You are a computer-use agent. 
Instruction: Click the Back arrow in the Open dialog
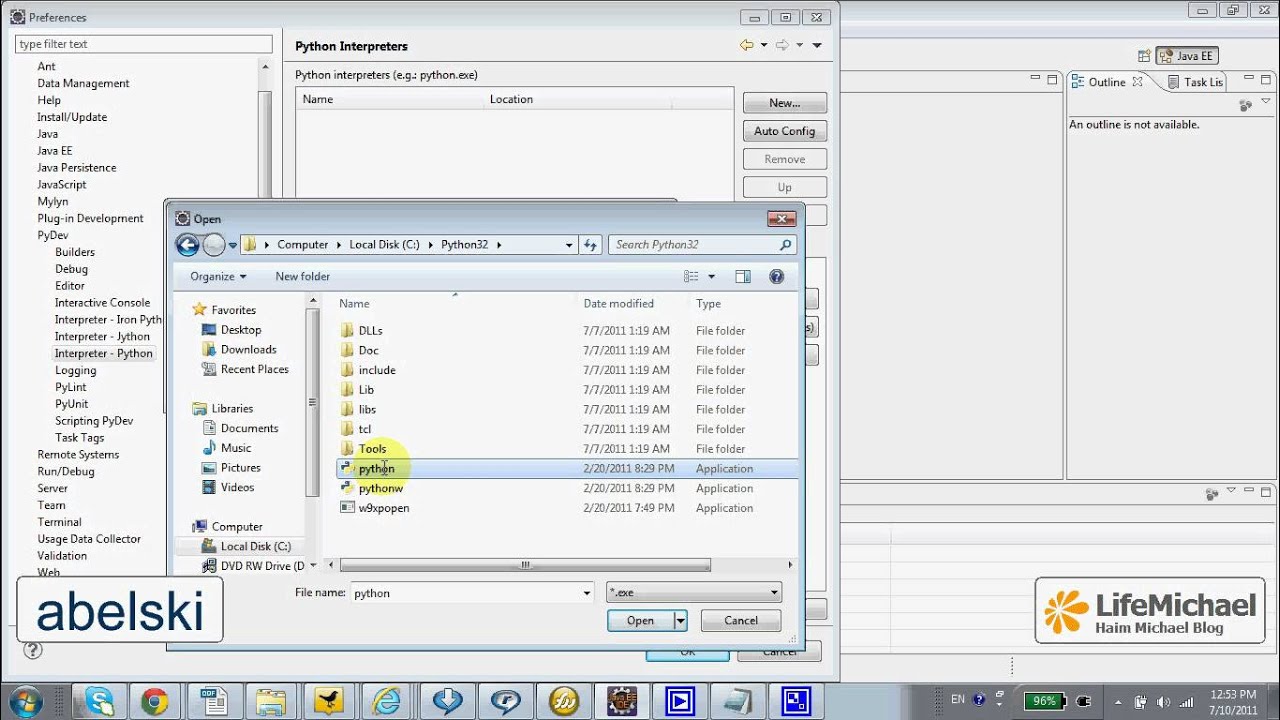tap(187, 244)
